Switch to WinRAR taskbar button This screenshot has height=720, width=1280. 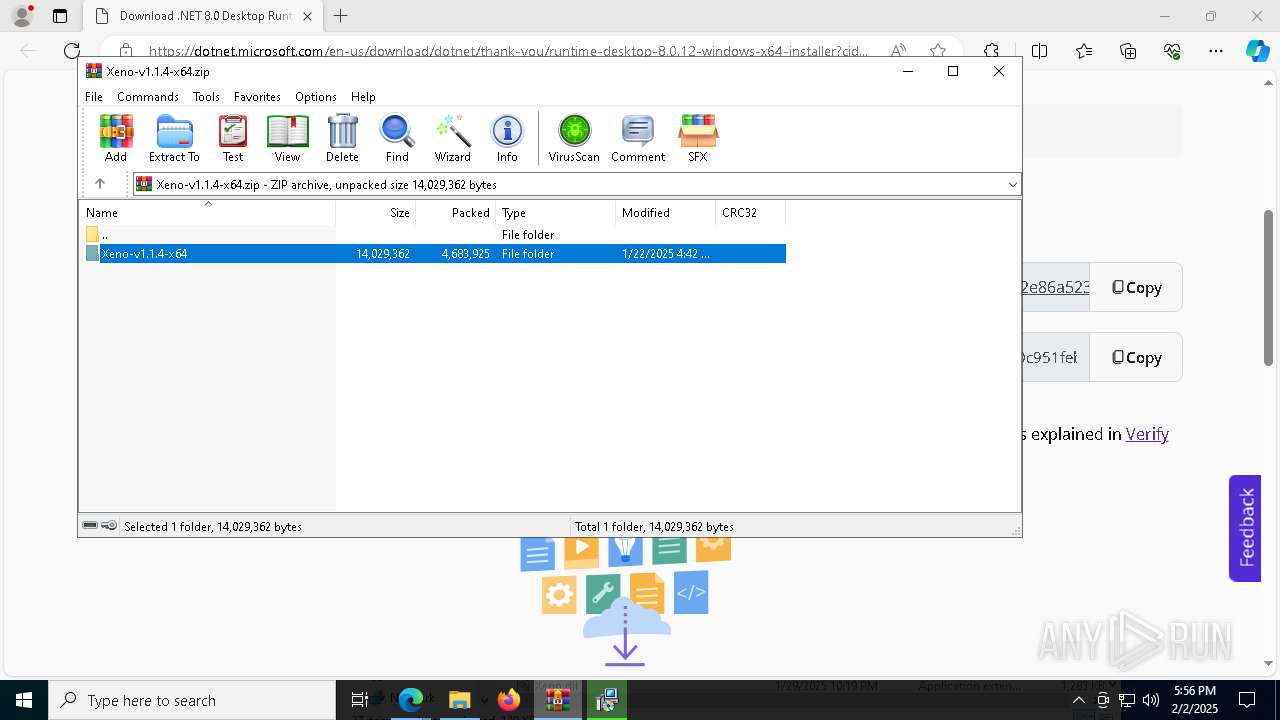558,700
